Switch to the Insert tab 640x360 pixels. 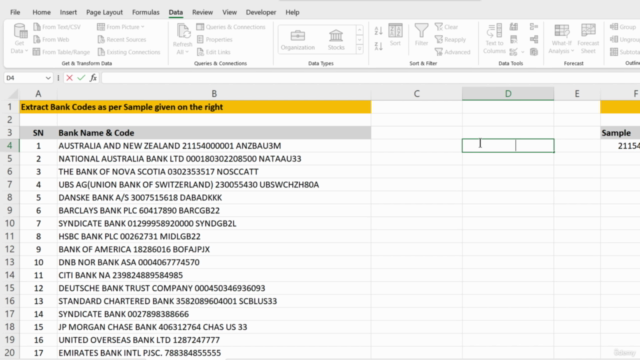(x=68, y=12)
